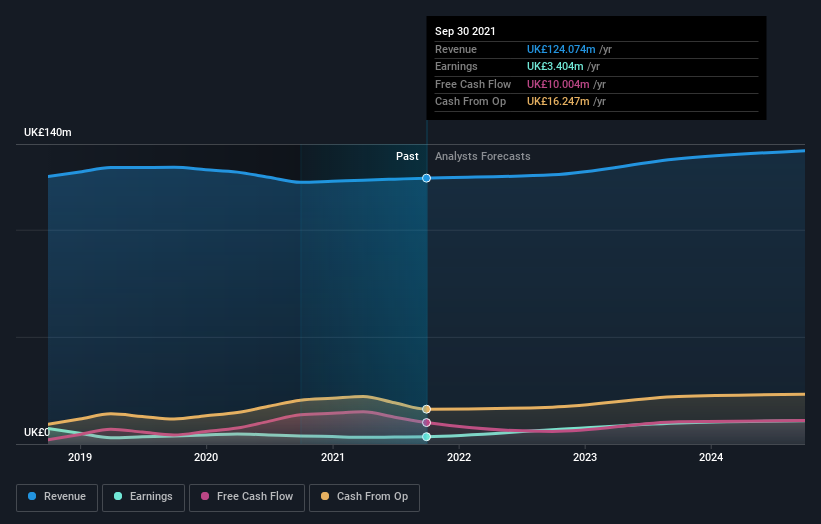Select the 2023 x-axis label

585,457
